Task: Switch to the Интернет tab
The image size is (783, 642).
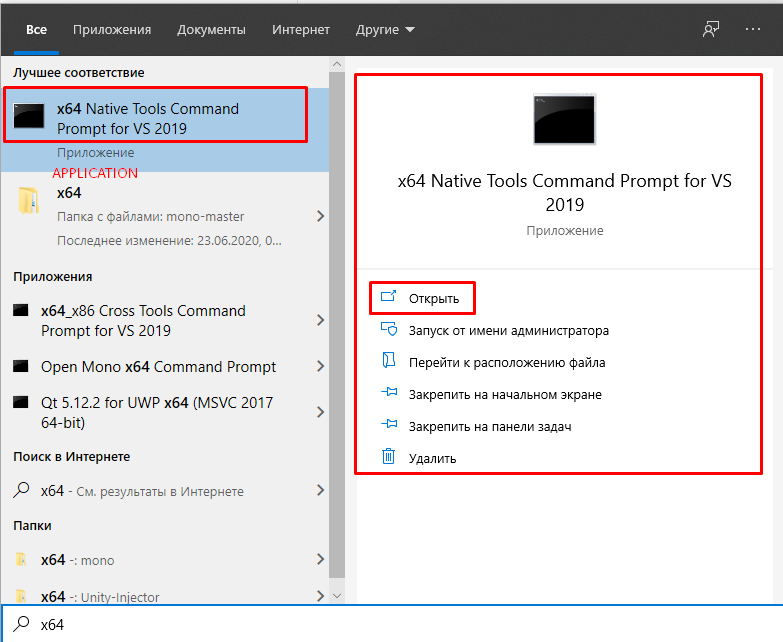Action: coord(301,30)
